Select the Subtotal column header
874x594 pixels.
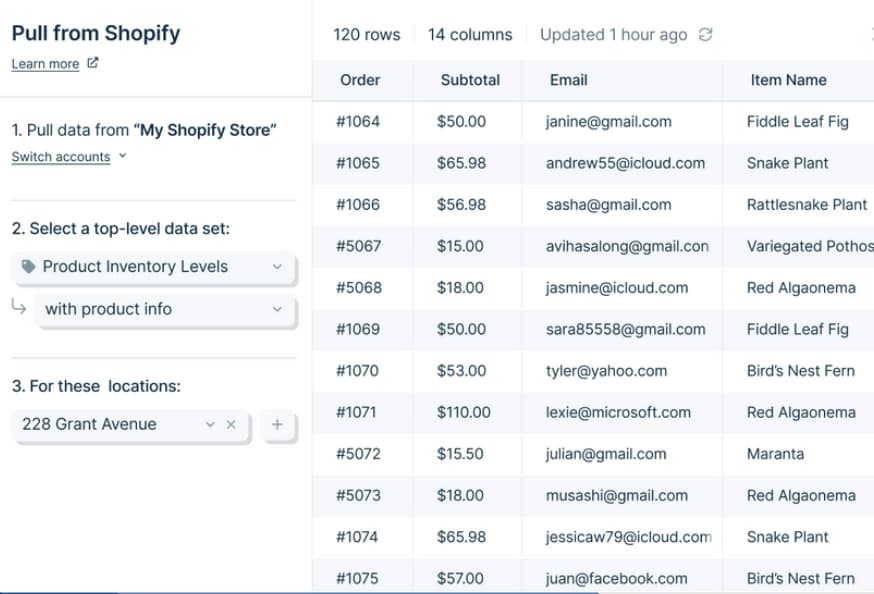[469, 80]
